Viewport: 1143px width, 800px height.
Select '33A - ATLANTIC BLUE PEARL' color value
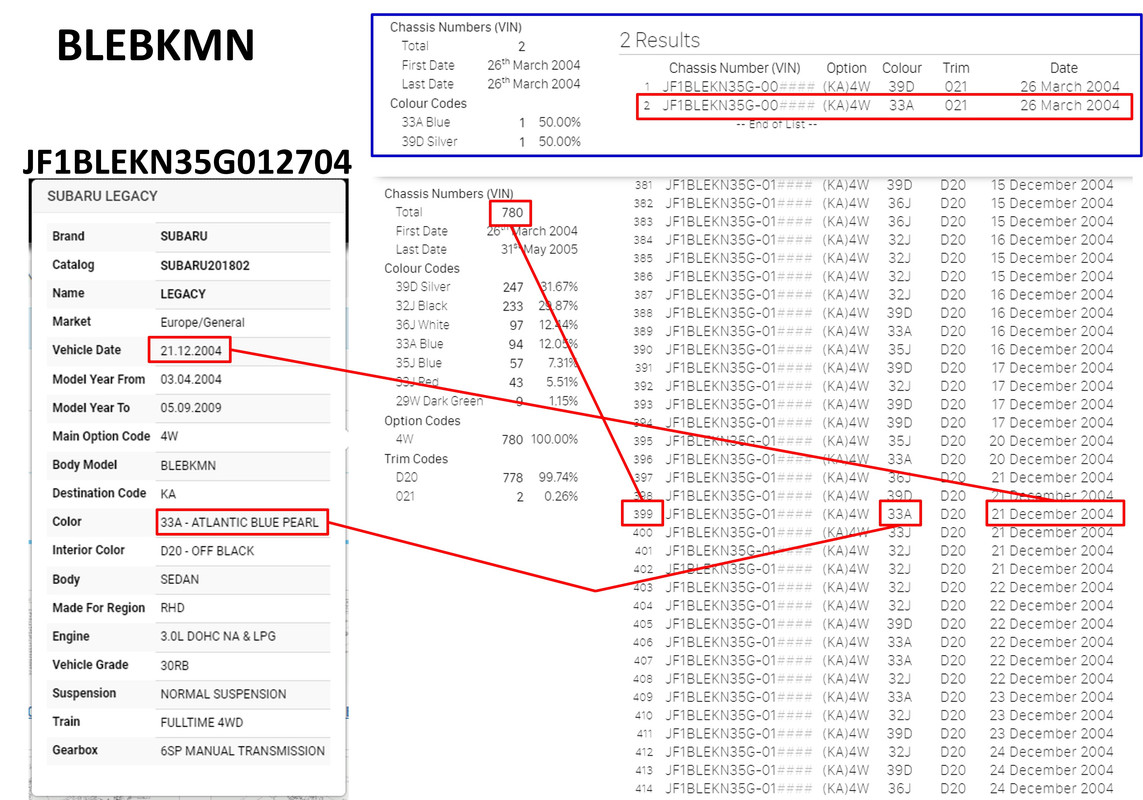[239, 522]
